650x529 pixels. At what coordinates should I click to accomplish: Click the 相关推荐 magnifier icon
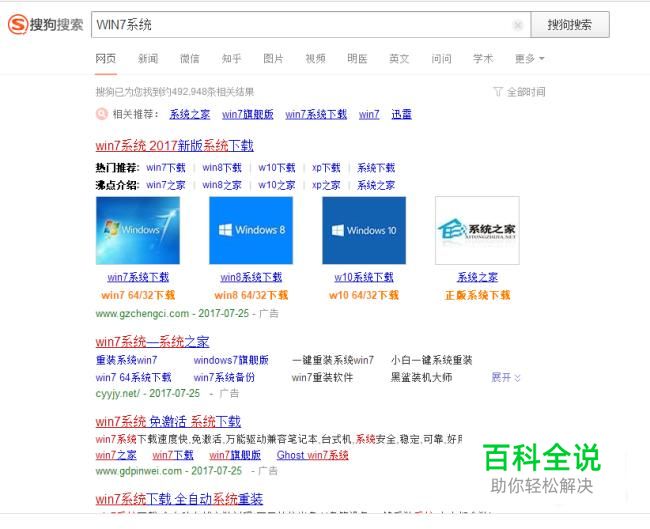tap(102, 114)
